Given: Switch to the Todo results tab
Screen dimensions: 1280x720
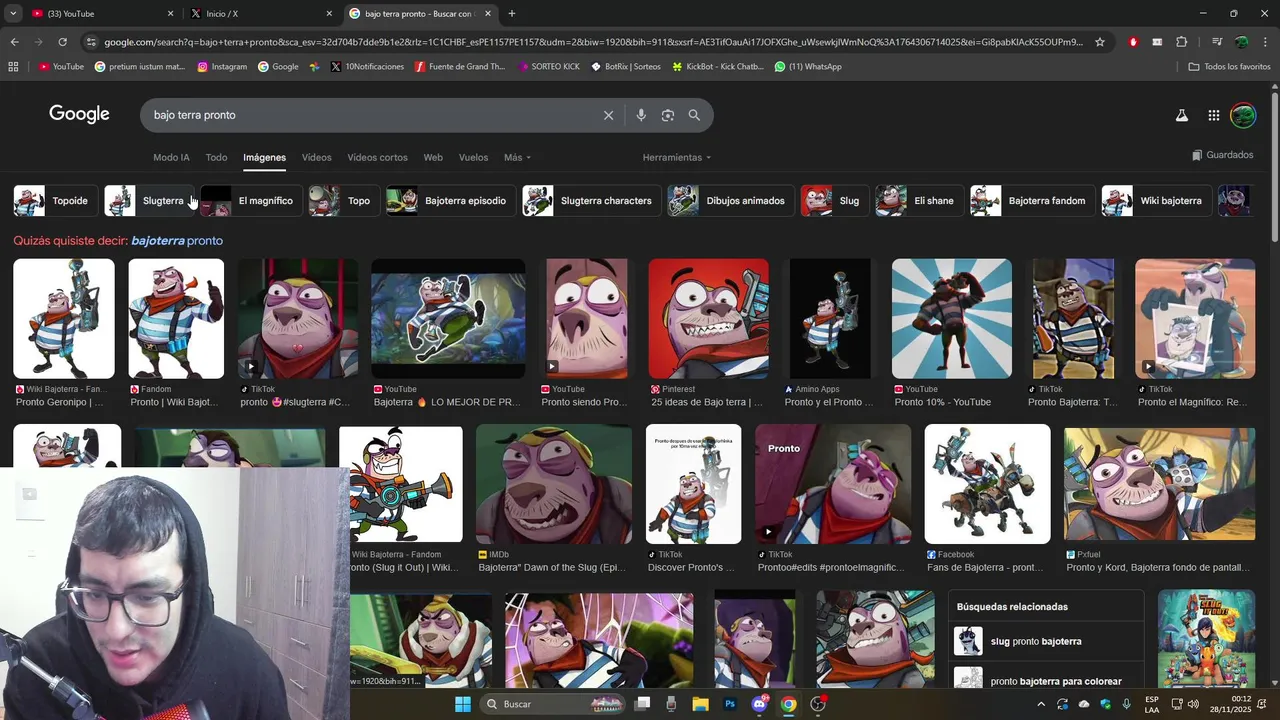Looking at the screenshot, I should point(216,157).
